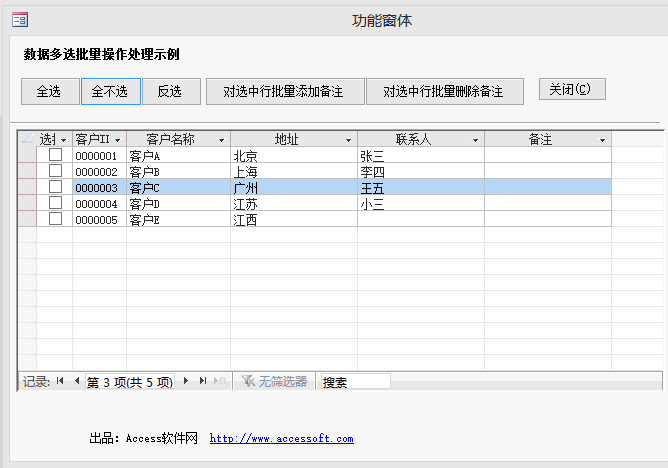The image size is (668, 468).
Task: Click the 全不选 button
Action: pos(111,91)
